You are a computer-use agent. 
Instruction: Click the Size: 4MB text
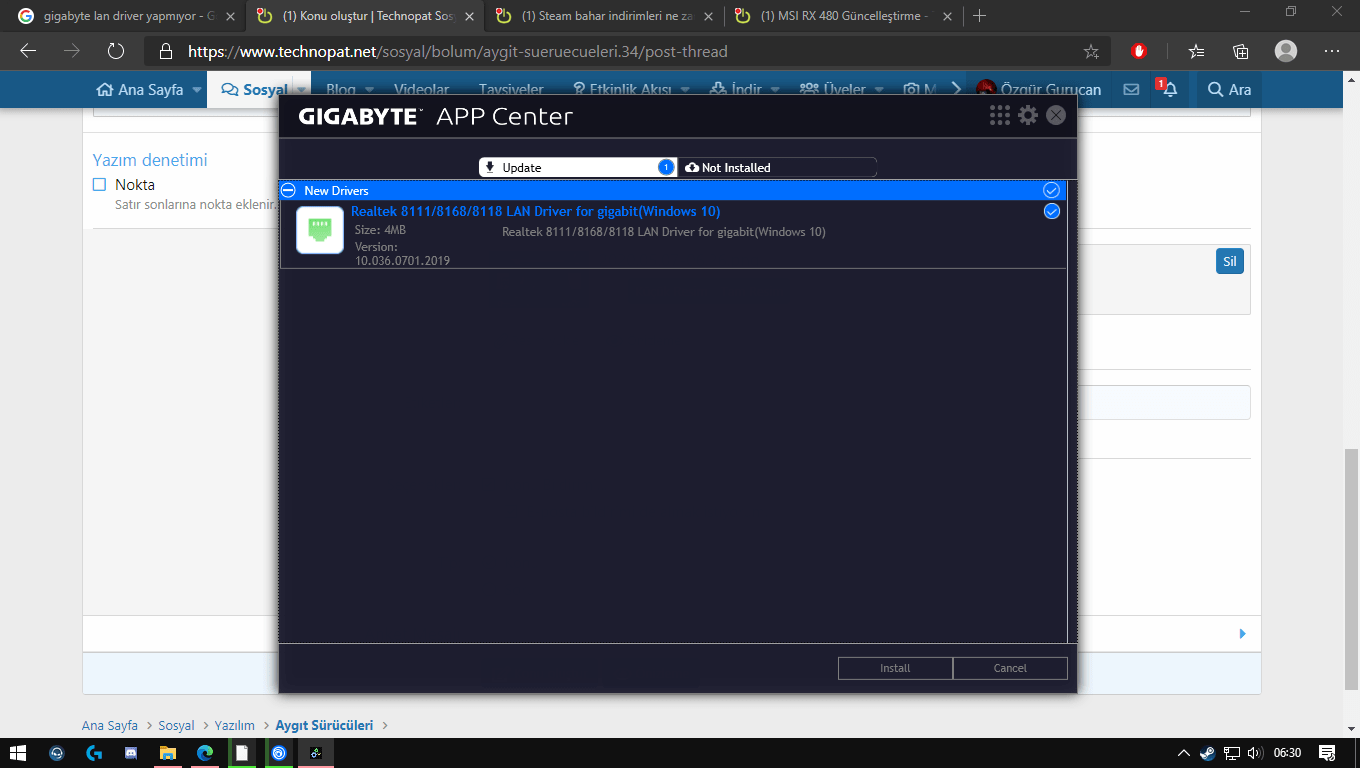click(x=380, y=230)
